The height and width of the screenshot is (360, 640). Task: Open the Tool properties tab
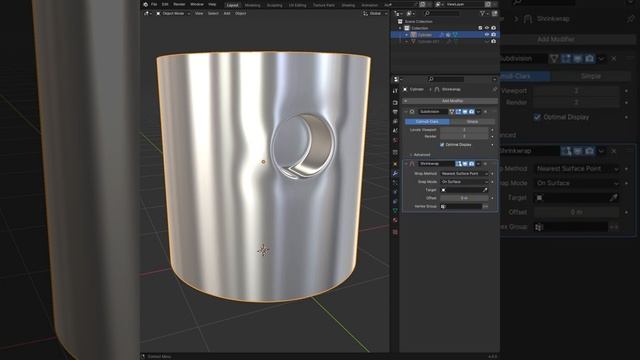[x=395, y=91]
